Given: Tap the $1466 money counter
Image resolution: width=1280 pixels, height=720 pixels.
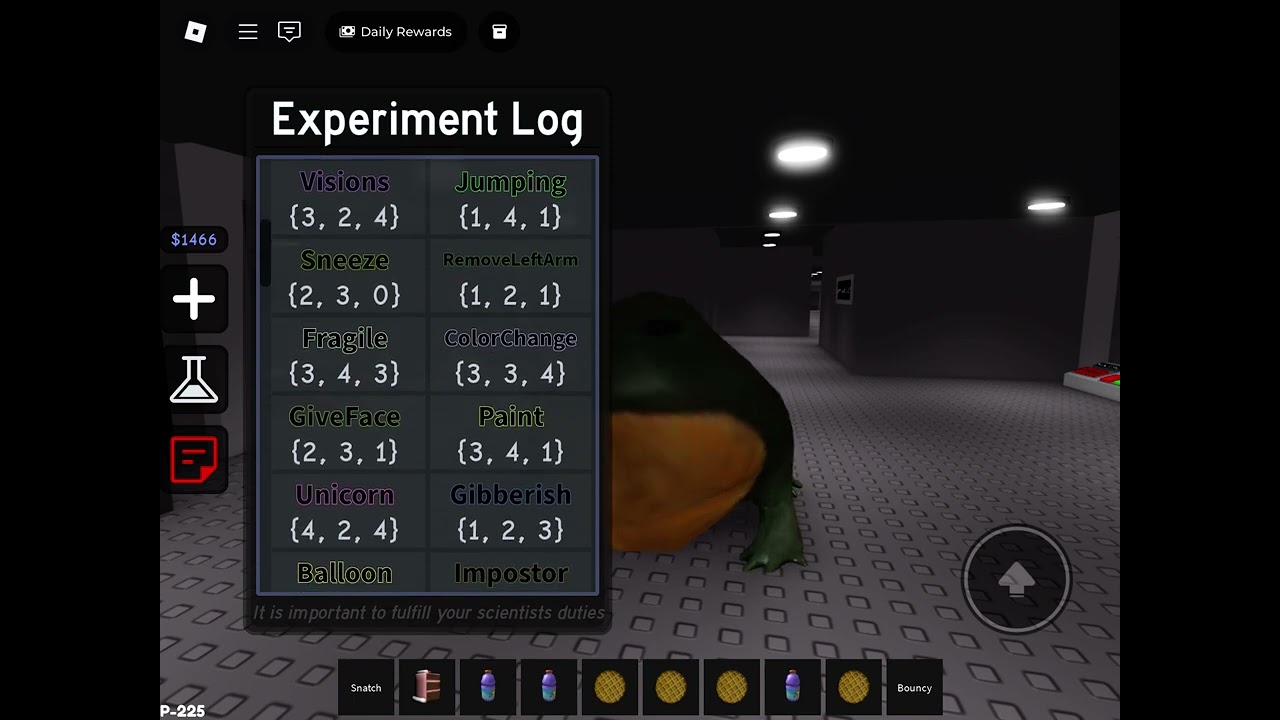Looking at the screenshot, I should point(194,240).
